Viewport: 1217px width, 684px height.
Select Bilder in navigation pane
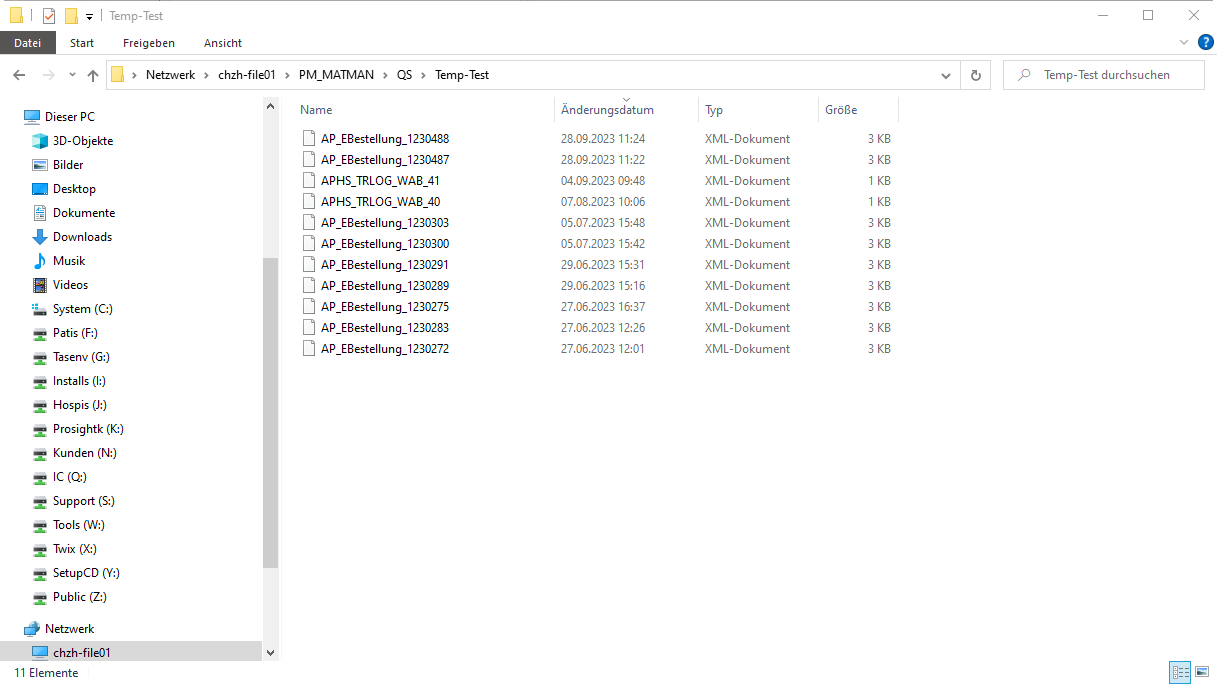pyautogui.click(x=68, y=165)
